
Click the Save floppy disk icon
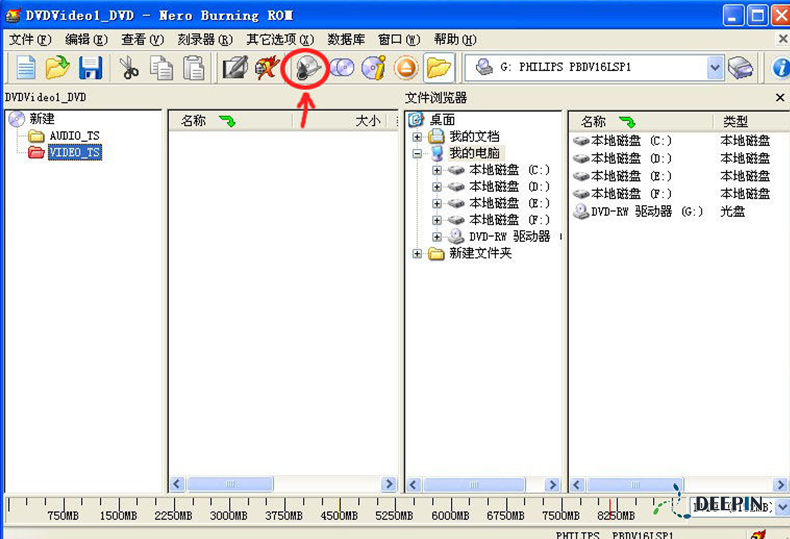(x=91, y=68)
